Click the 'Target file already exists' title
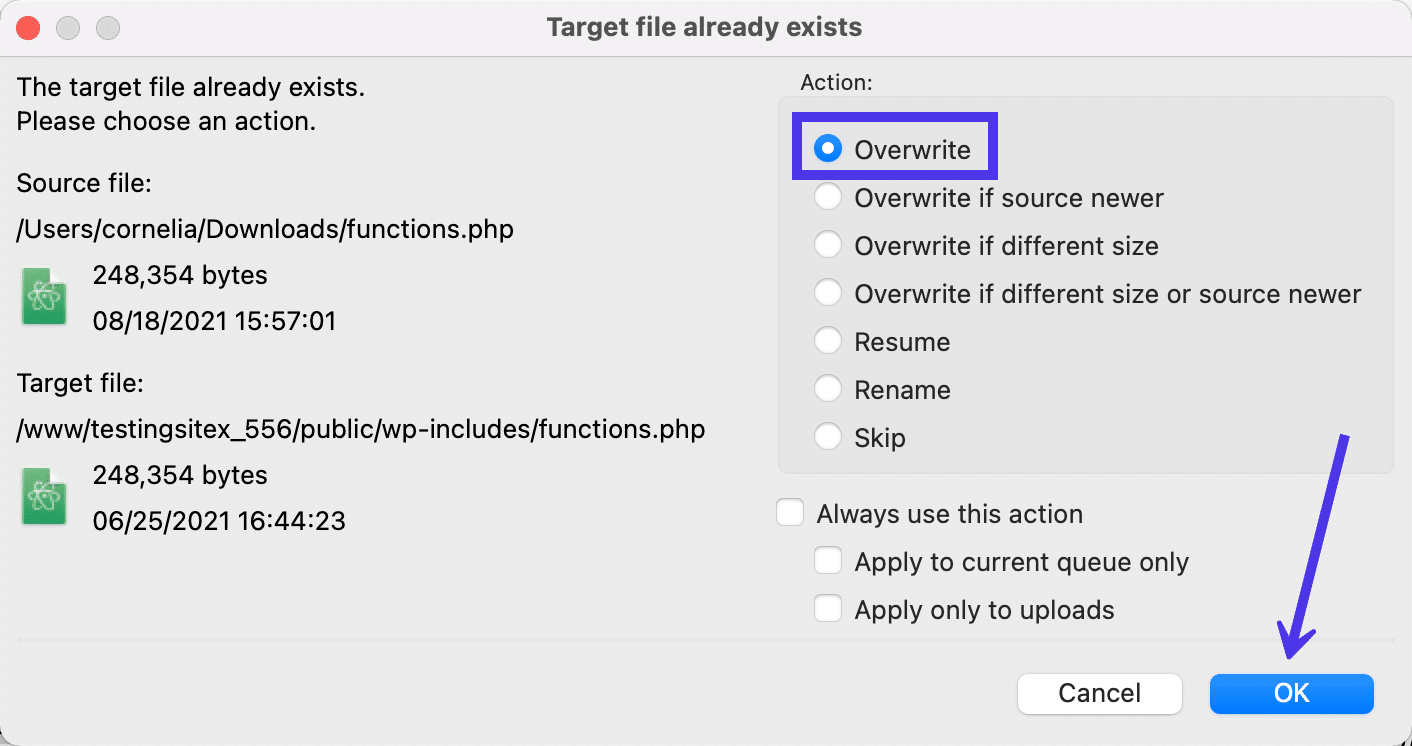This screenshot has width=1412, height=746. 703,27
